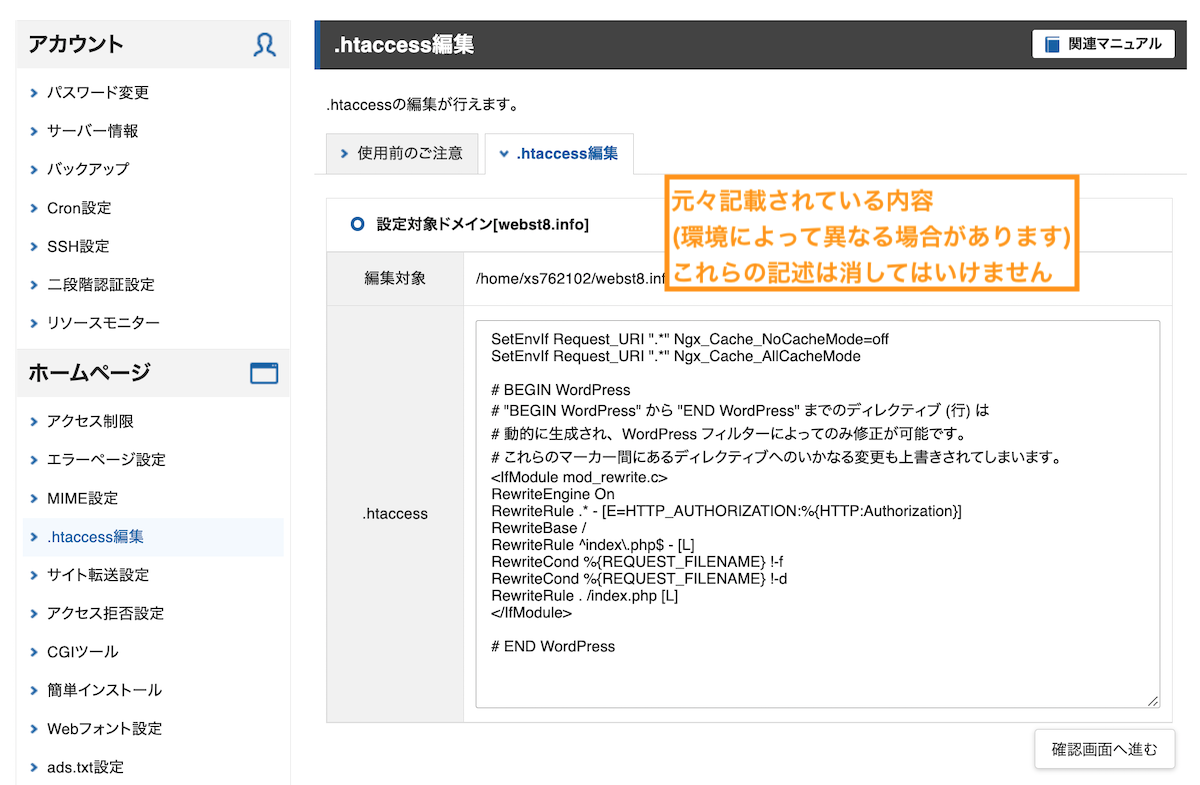
Task: Click the manual book icon in 関連マニュアル
Action: tap(1051, 43)
